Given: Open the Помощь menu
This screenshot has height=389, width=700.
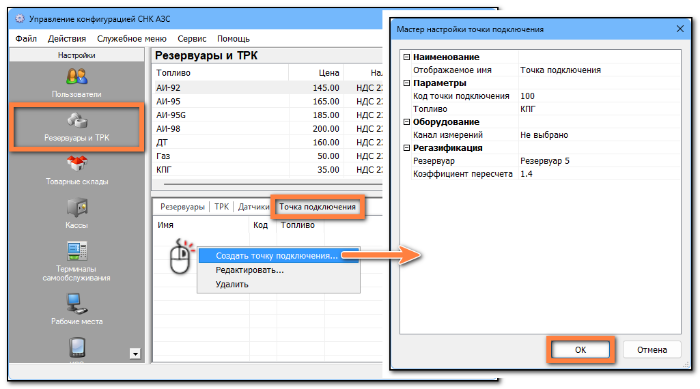Looking at the screenshot, I should click(233, 39).
